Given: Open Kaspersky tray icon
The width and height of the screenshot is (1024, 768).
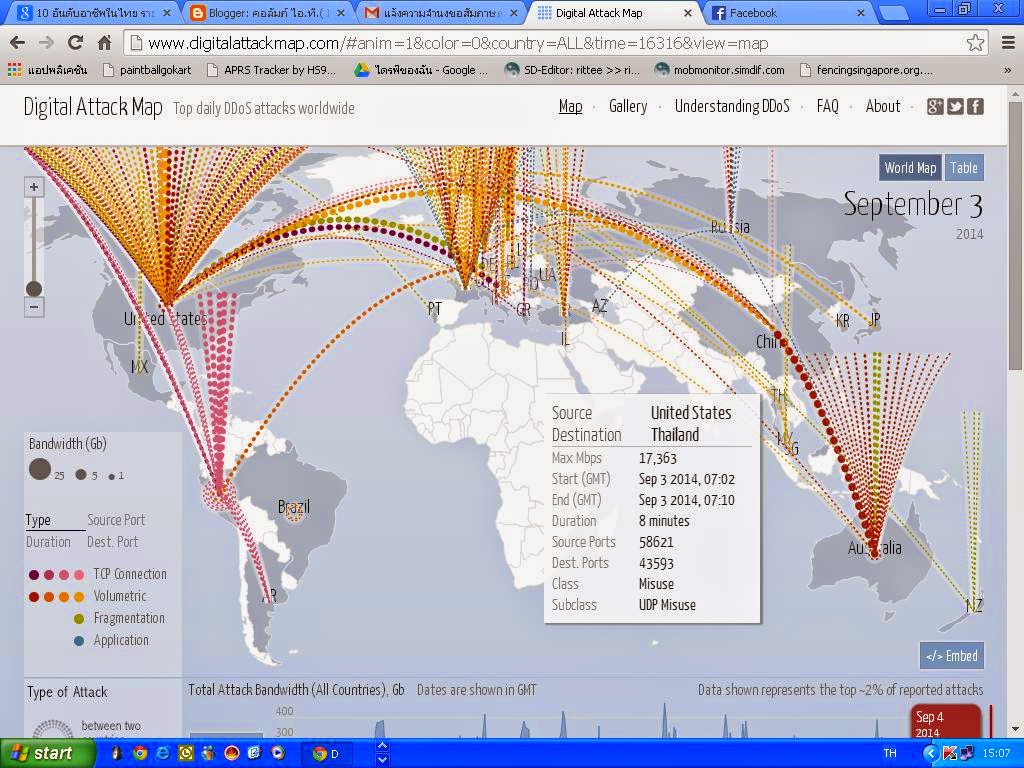Looking at the screenshot, I should point(950,754).
